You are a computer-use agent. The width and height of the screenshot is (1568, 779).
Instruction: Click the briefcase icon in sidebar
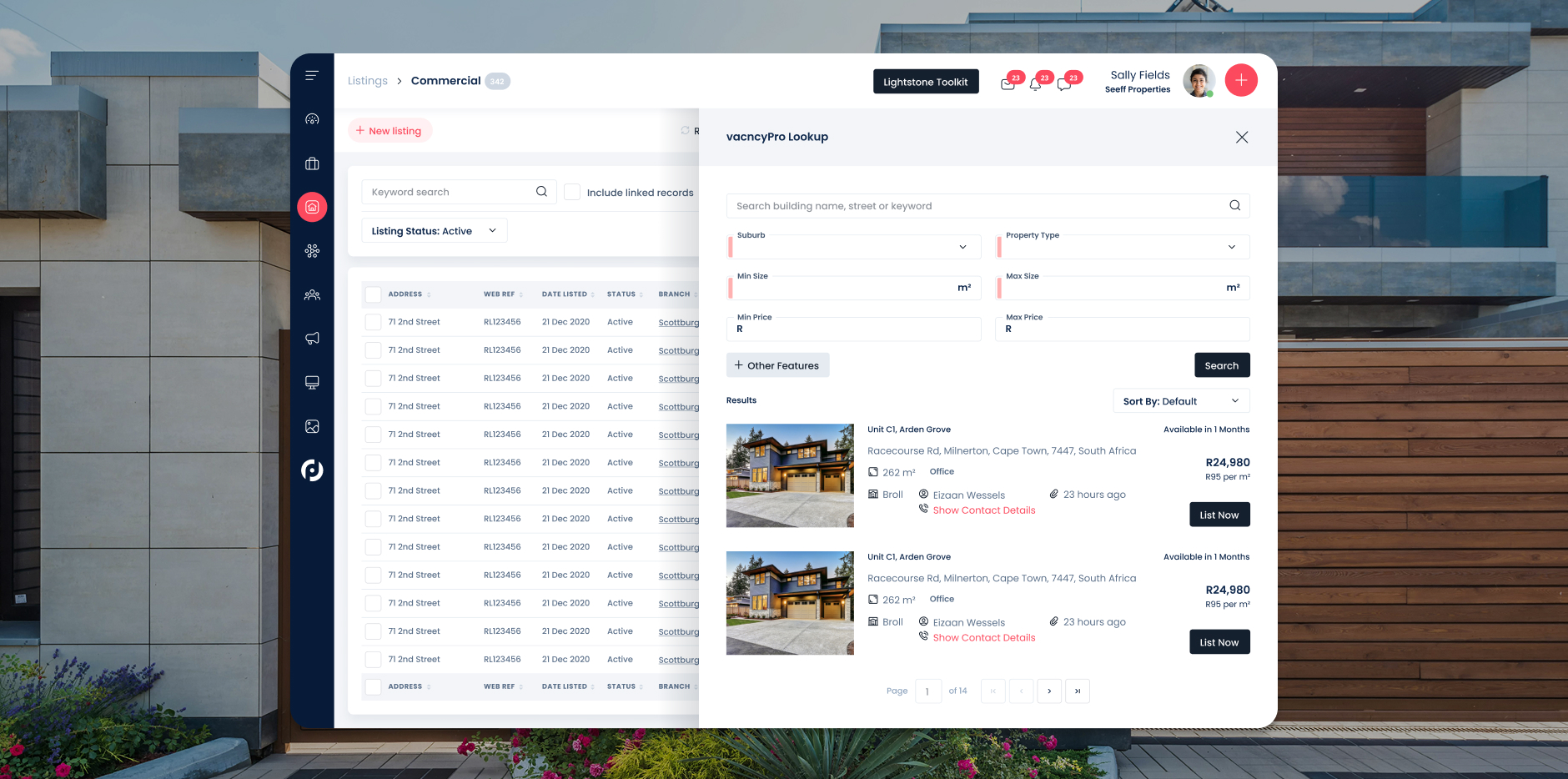[x=312, y=163]
